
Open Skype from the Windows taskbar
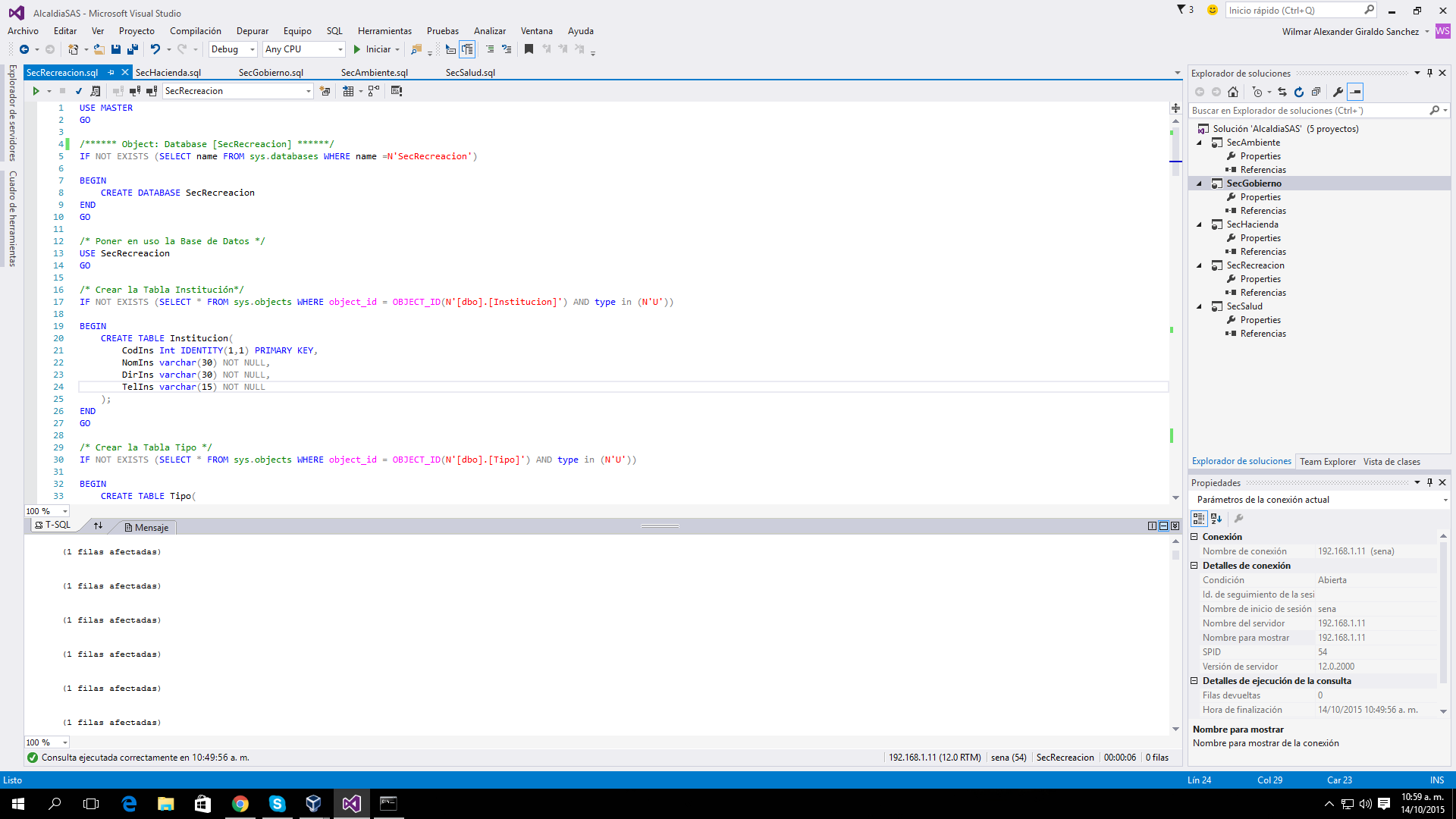coord(277,804)
